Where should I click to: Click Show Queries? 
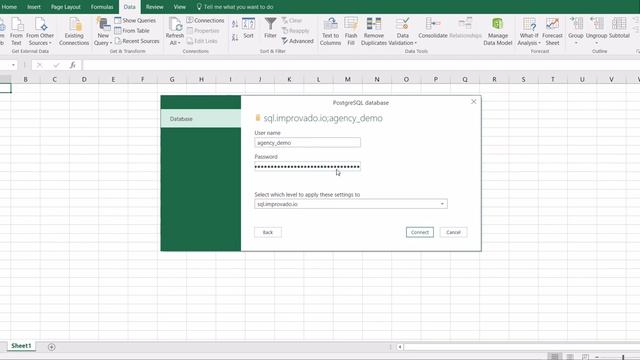[135, 20]
